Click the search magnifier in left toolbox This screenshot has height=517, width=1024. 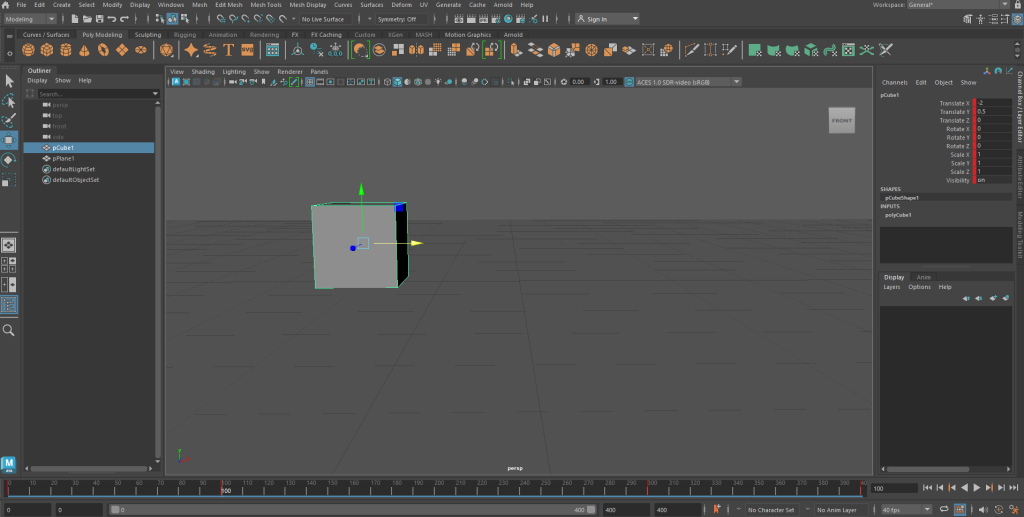(9, 330)
